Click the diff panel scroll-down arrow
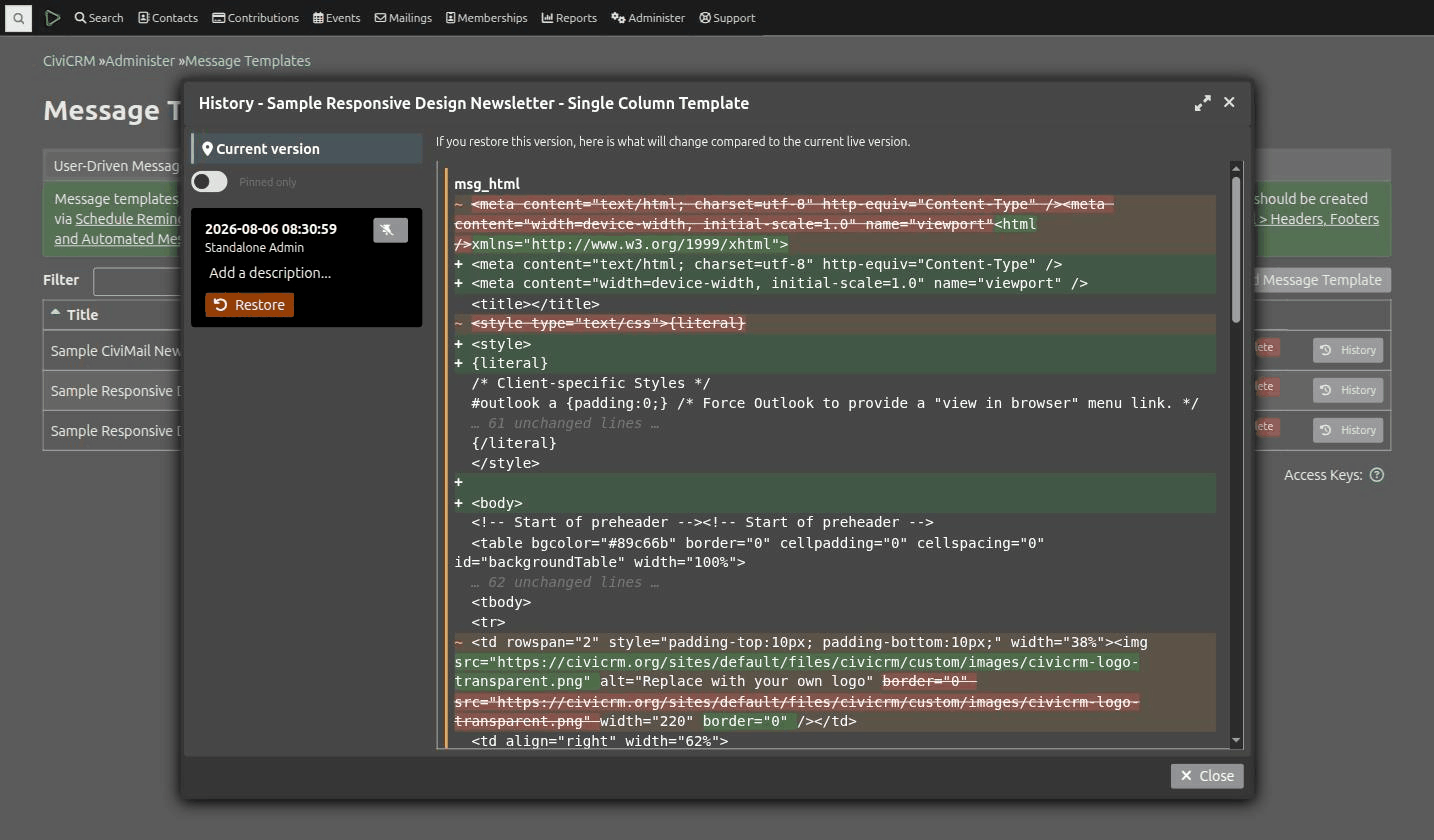The image size is (1434, 840). click(x=1236, y=741)
